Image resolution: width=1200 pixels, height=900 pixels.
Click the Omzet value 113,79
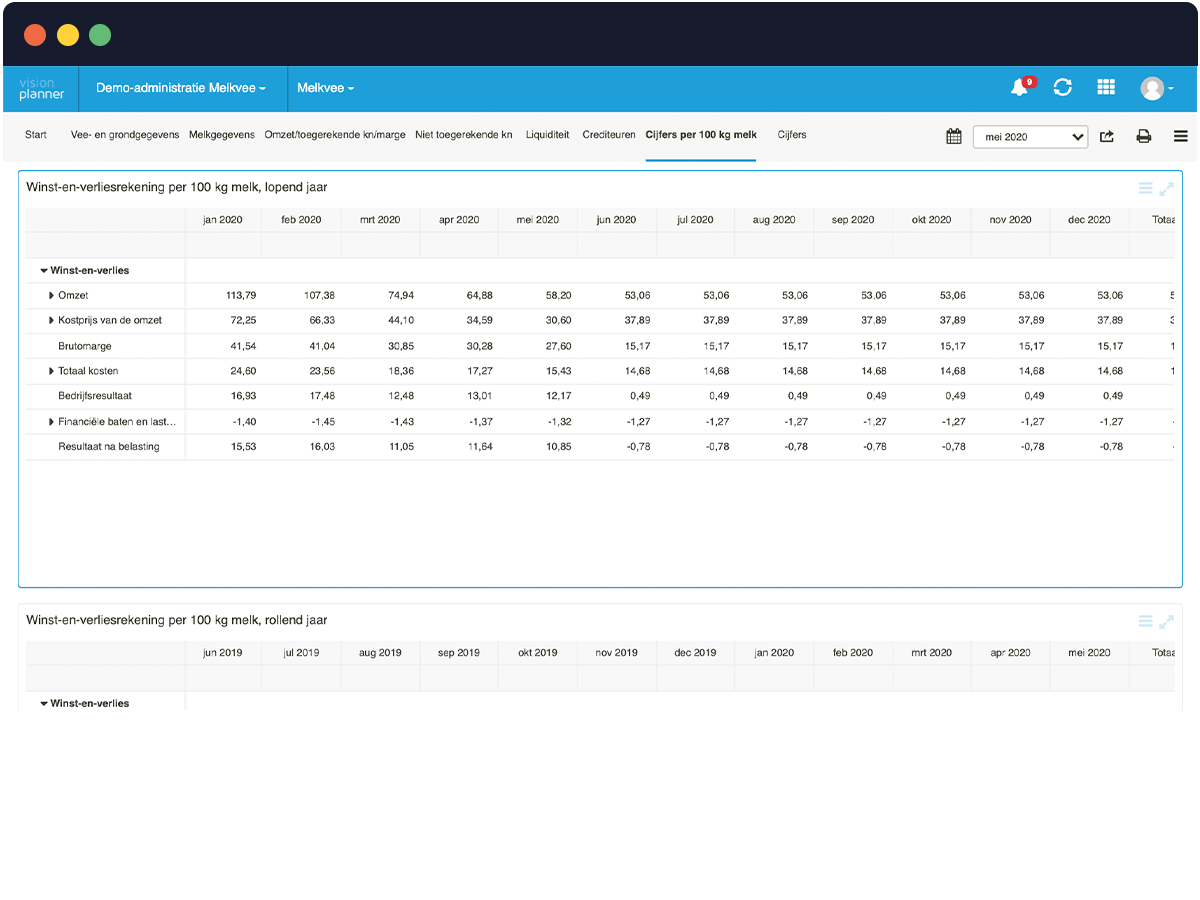coord(241,295)
